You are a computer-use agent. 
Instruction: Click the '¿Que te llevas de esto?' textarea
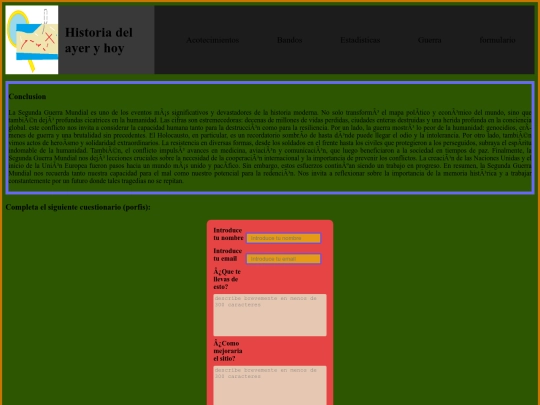[270, 315]
